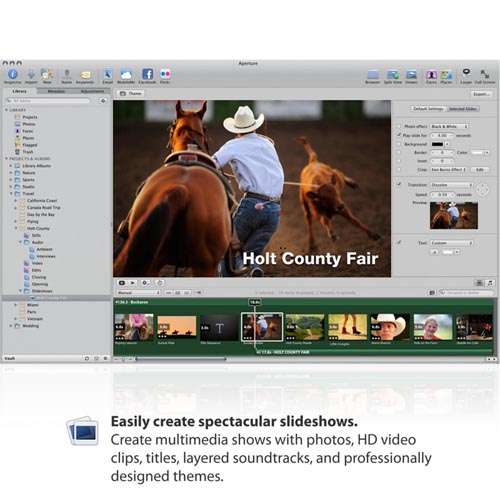Select the Default Settings tab
Screen dimensions: 500x500
pyautogui.click(x=428, y=109)
